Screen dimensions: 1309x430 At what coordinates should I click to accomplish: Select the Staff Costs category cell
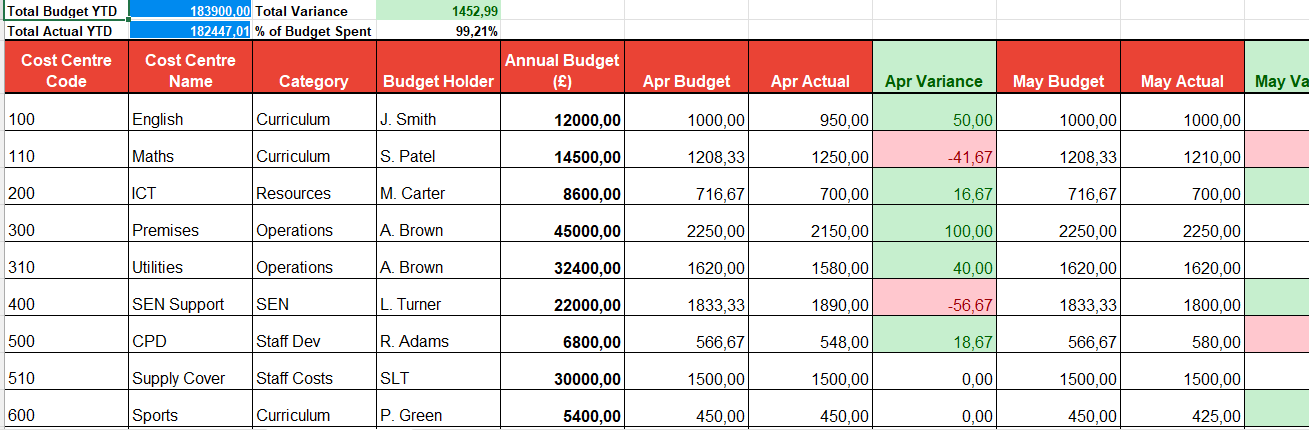point(314,378)
